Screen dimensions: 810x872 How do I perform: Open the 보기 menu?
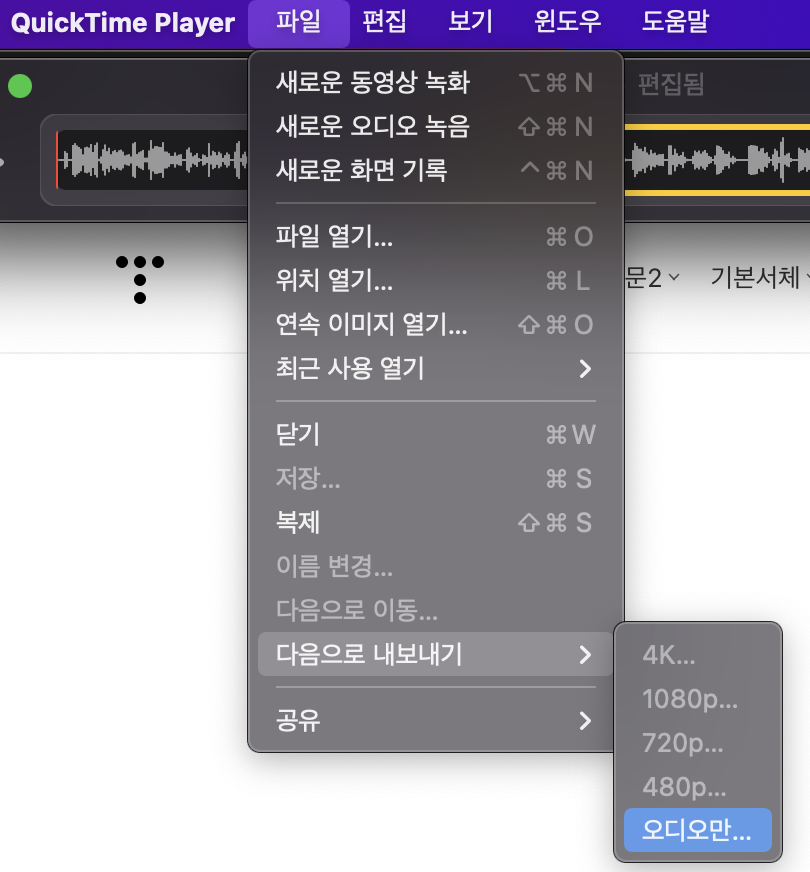[x=470, y=23]
